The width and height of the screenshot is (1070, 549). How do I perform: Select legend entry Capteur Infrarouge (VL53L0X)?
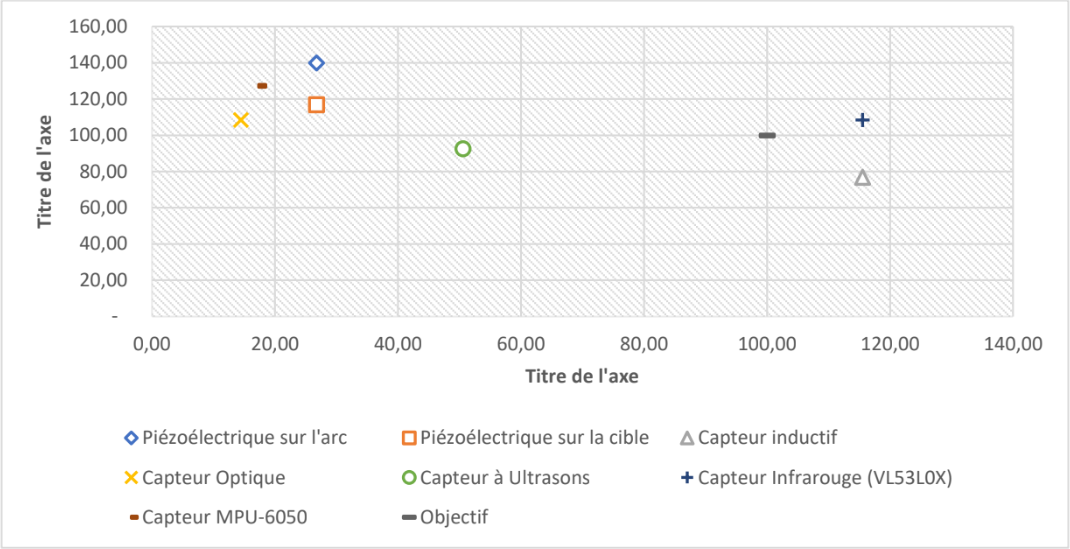pos(816,477)
